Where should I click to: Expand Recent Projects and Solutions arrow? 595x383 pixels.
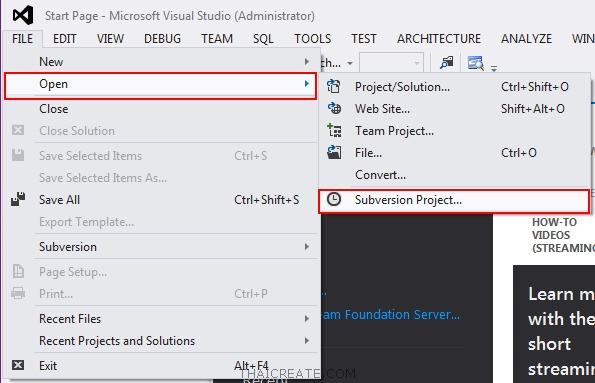(x=307, y=340)
